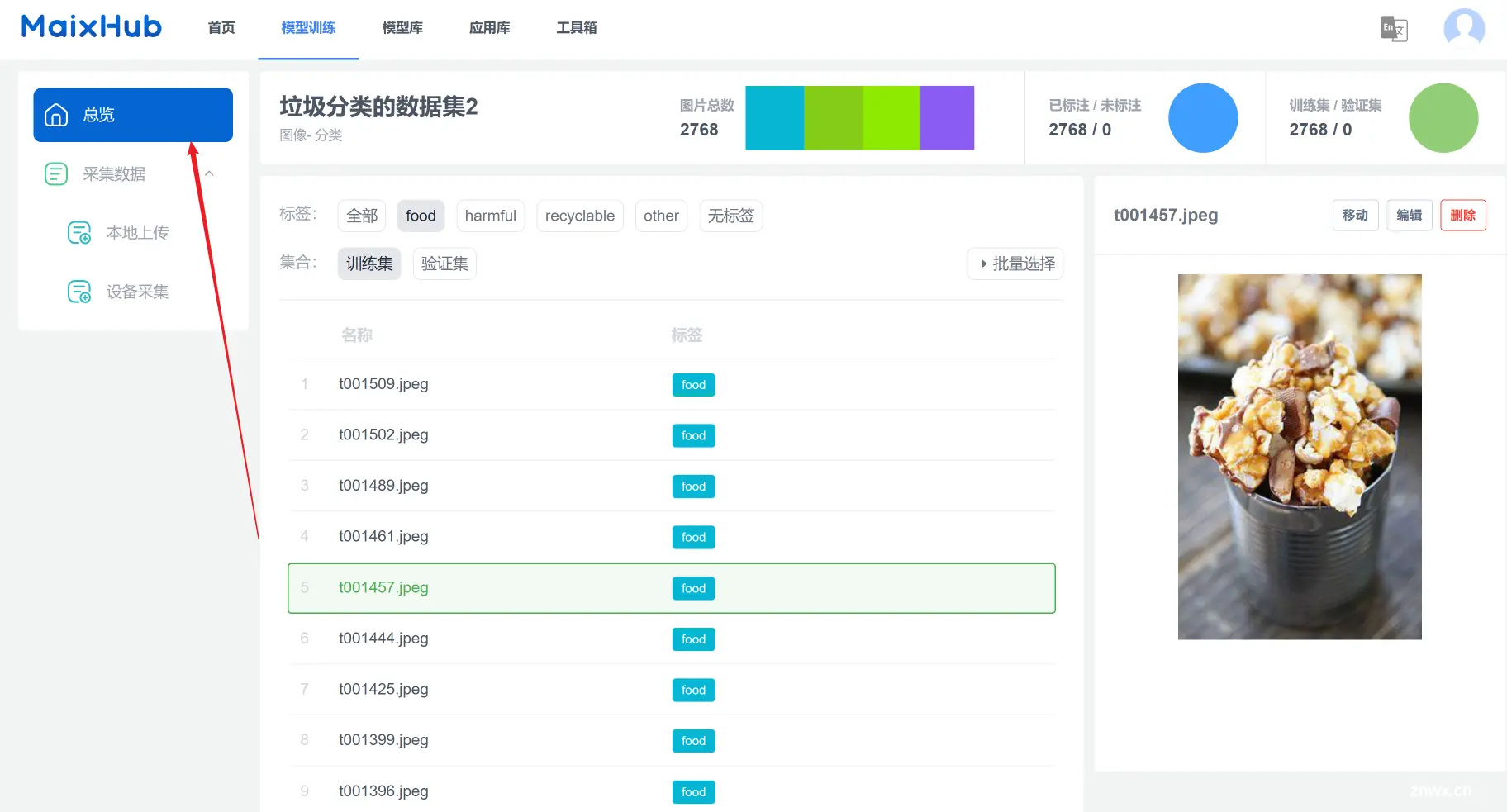Click the t001457.jpeg preview panel title

(x=1166, y=216)
